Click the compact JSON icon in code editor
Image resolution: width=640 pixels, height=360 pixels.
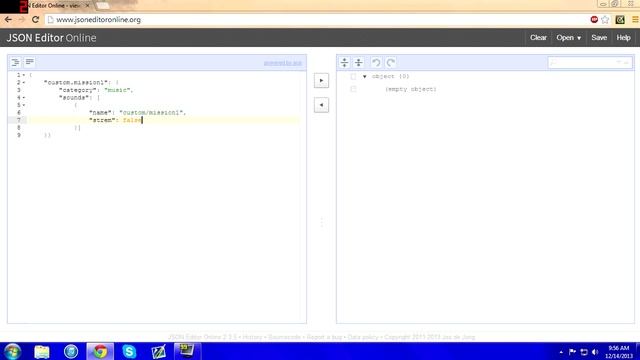click(x=29, y=62)
